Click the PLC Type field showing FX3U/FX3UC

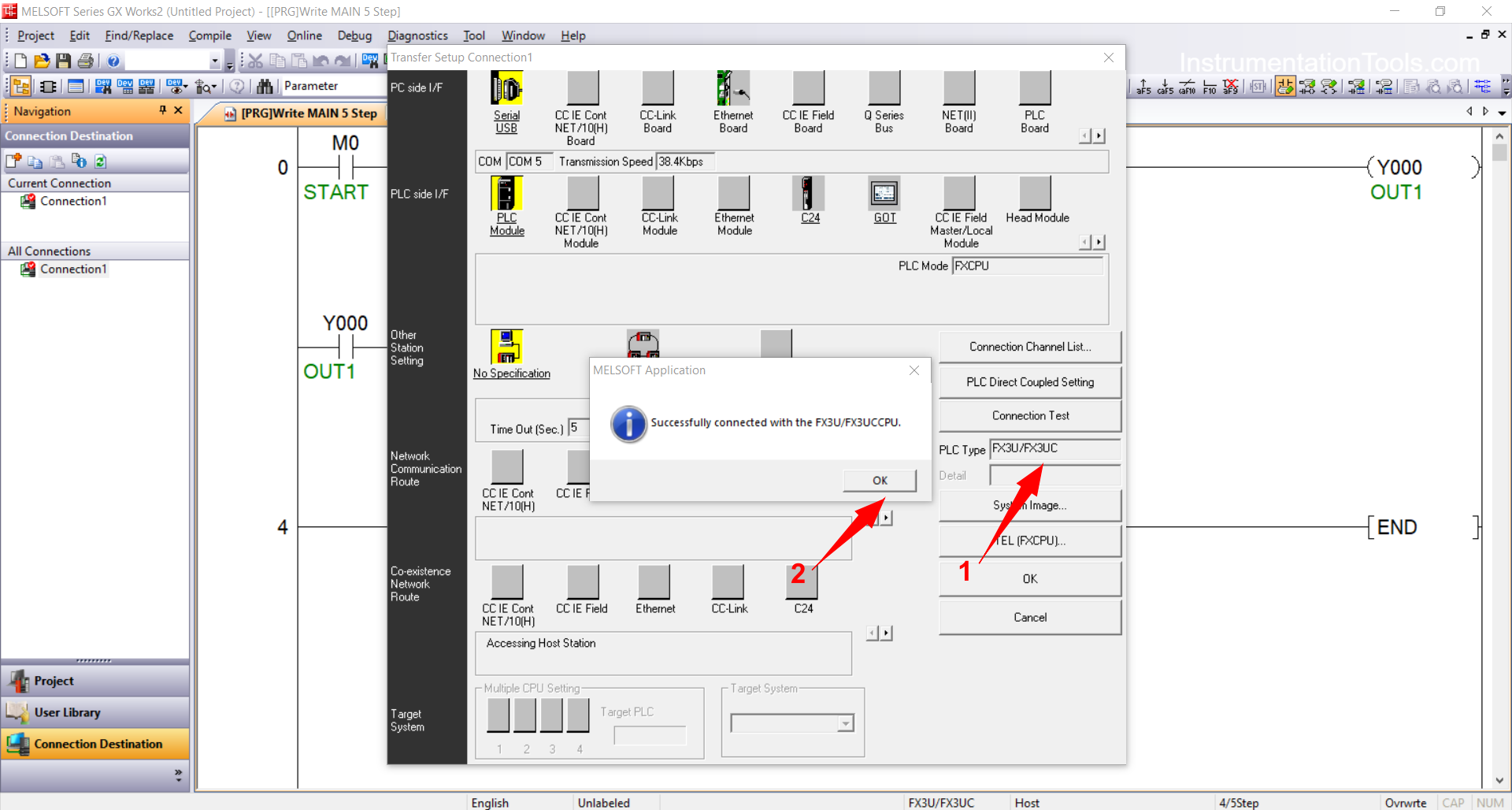(x=1054, y=449)
